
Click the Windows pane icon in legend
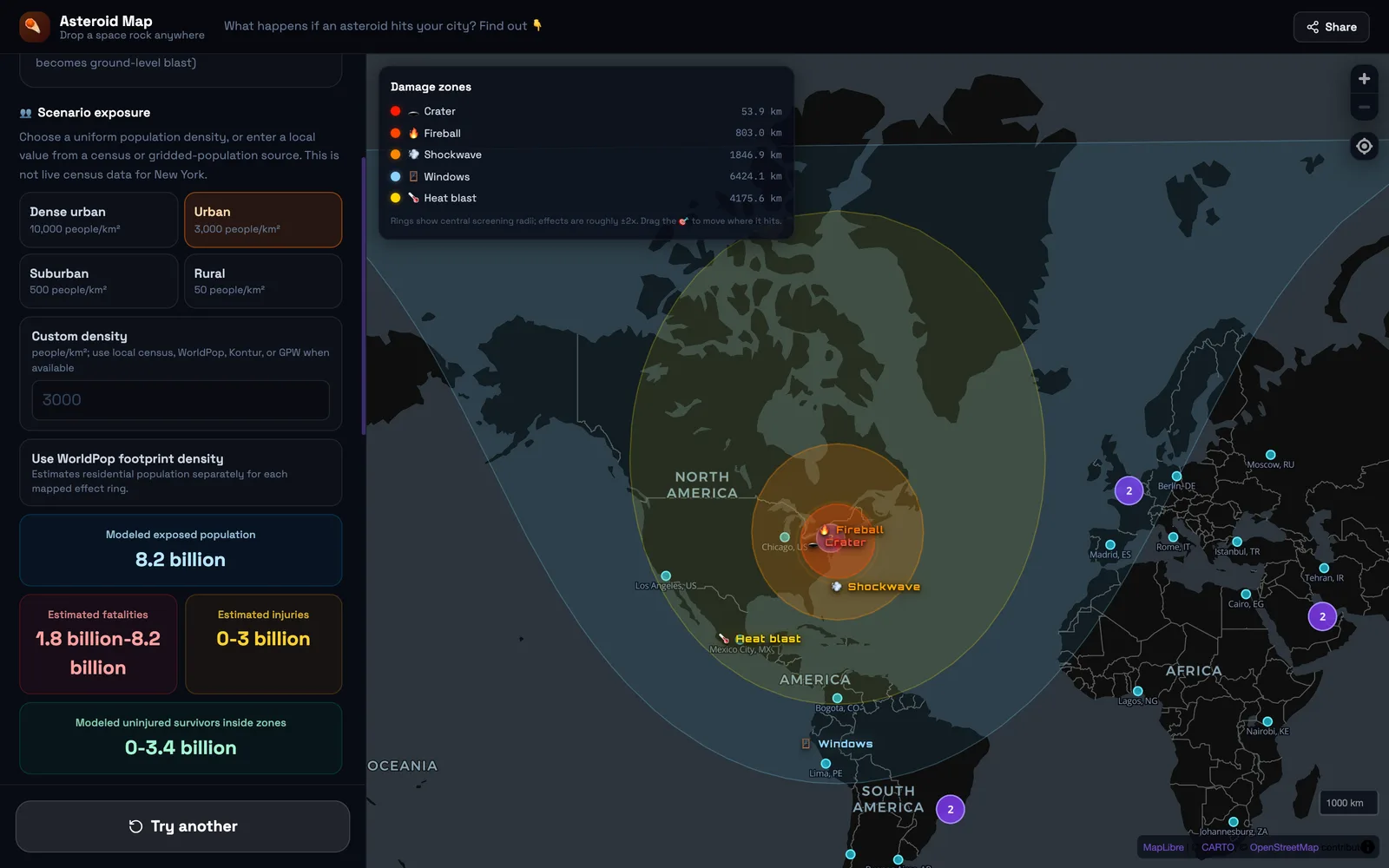tap(414, 176)
